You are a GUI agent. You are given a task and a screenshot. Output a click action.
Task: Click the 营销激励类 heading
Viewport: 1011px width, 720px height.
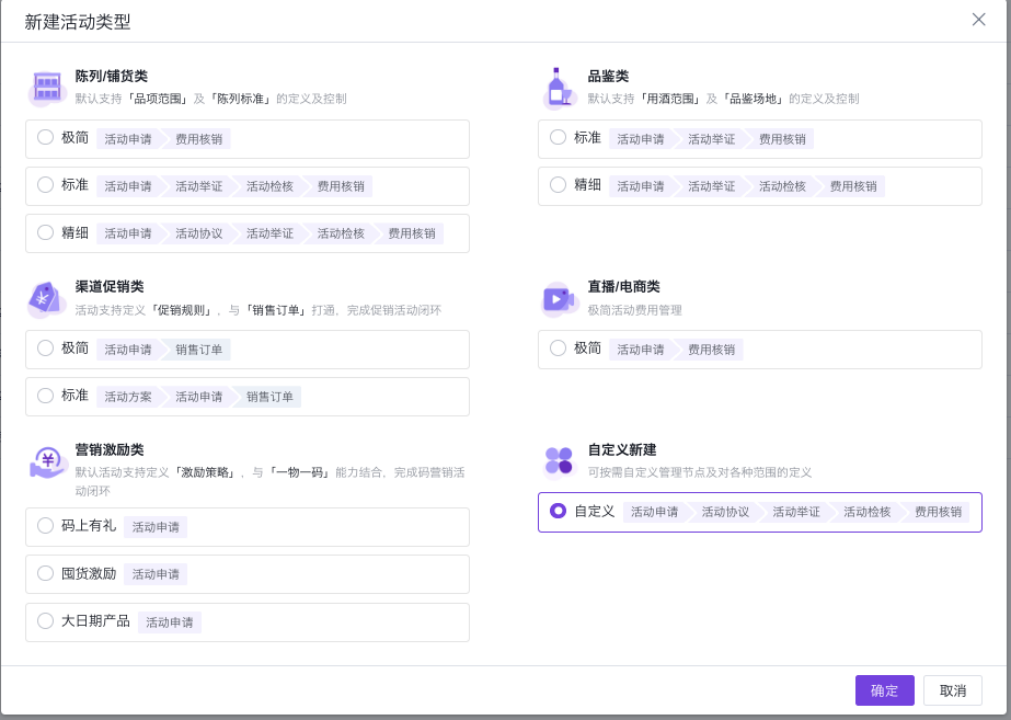pyautogui.click(x=109, y=450)
